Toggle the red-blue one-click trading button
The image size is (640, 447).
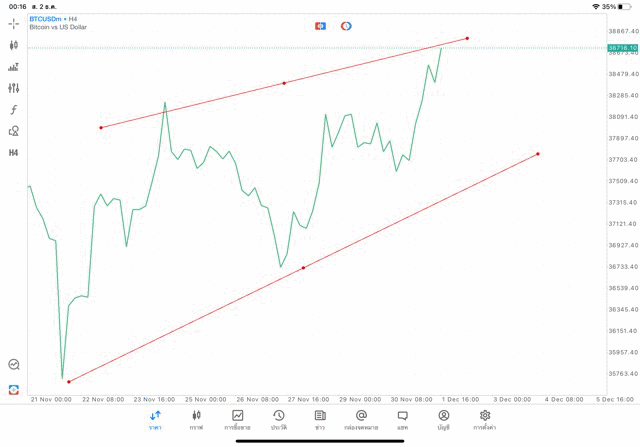pos(320,26)
